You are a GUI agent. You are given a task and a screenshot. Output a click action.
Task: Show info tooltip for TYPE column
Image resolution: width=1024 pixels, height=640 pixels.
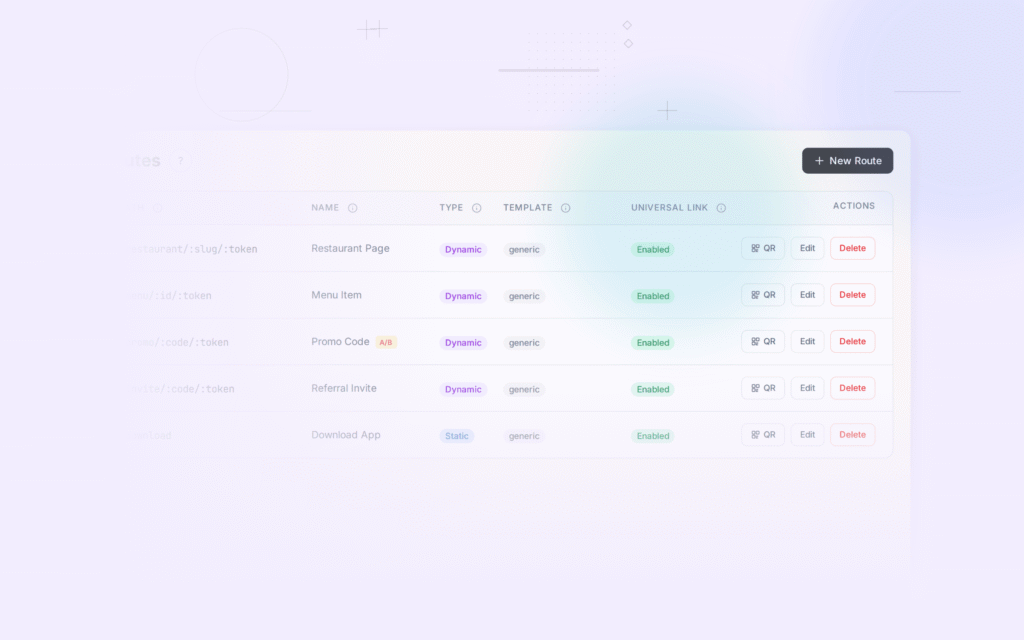tap(477, 208)
